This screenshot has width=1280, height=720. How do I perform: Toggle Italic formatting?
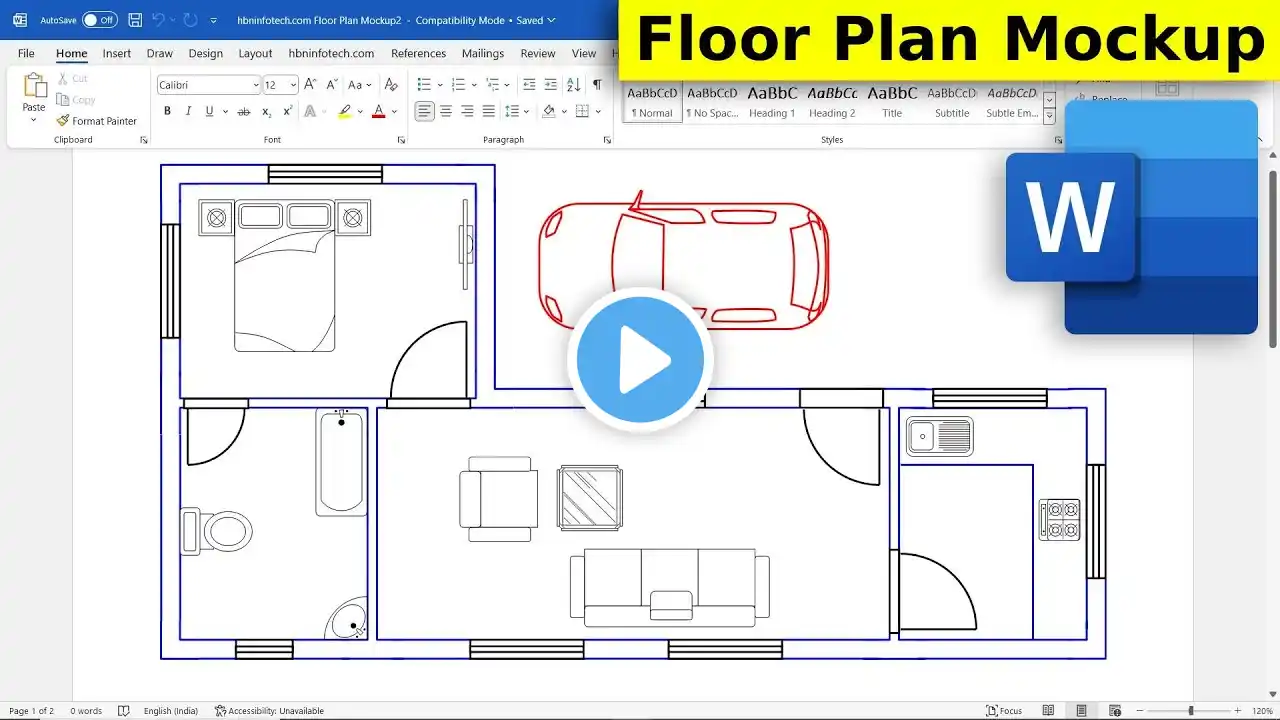click(x=188, y=111)
